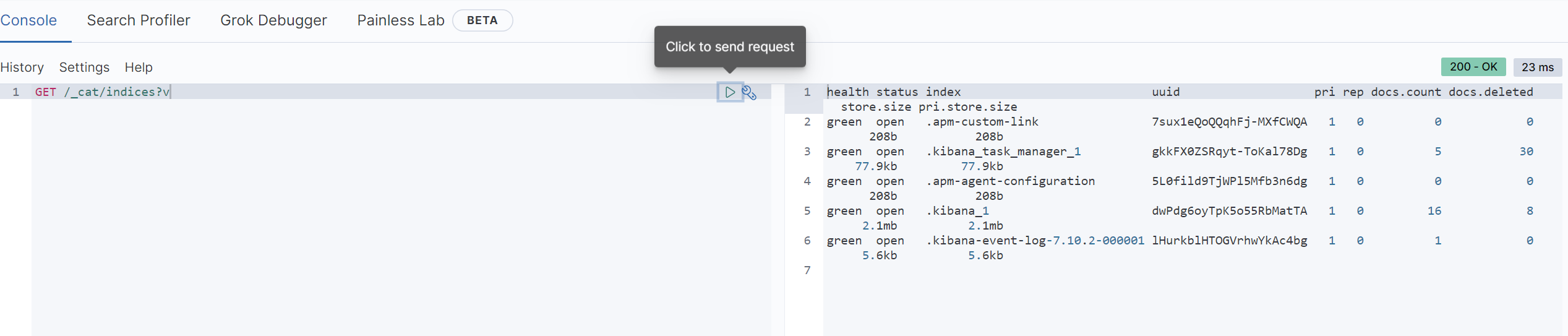Switch to the Console tab

tap(28, 20)
